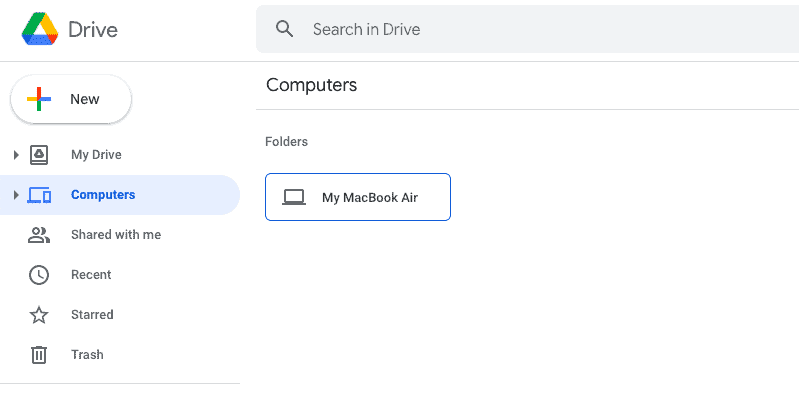Open Shared with me
This screenshot has height=400, width=799.
click(x=116, y=234)
